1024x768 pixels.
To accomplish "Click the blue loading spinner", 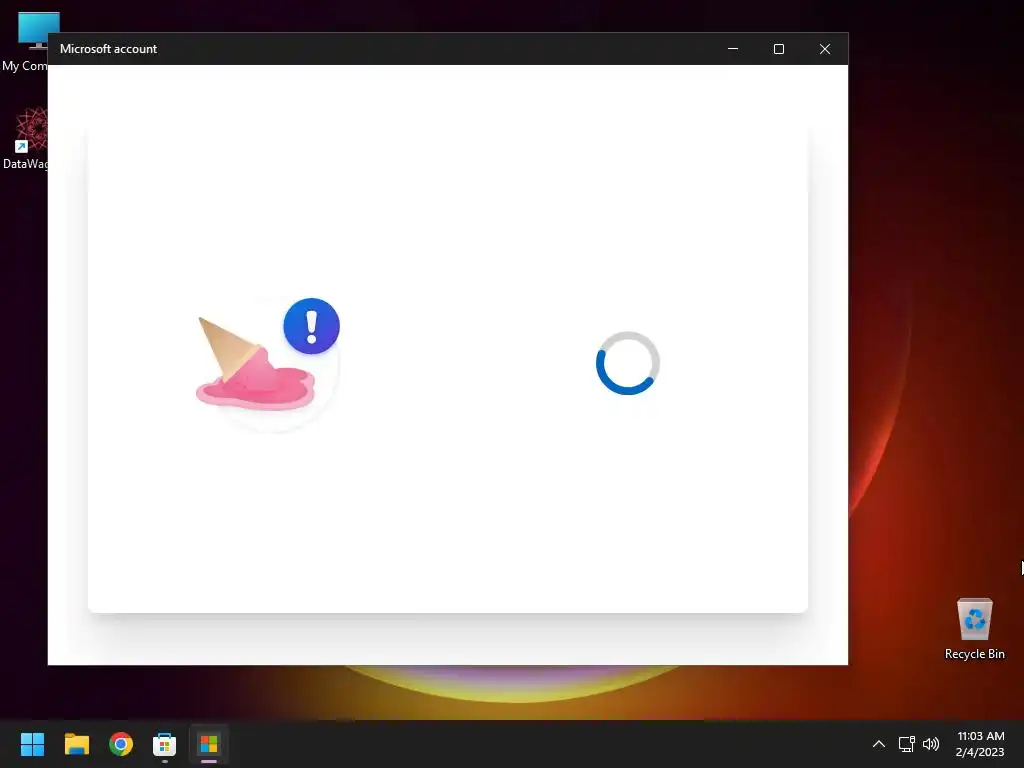I will 628,363.
